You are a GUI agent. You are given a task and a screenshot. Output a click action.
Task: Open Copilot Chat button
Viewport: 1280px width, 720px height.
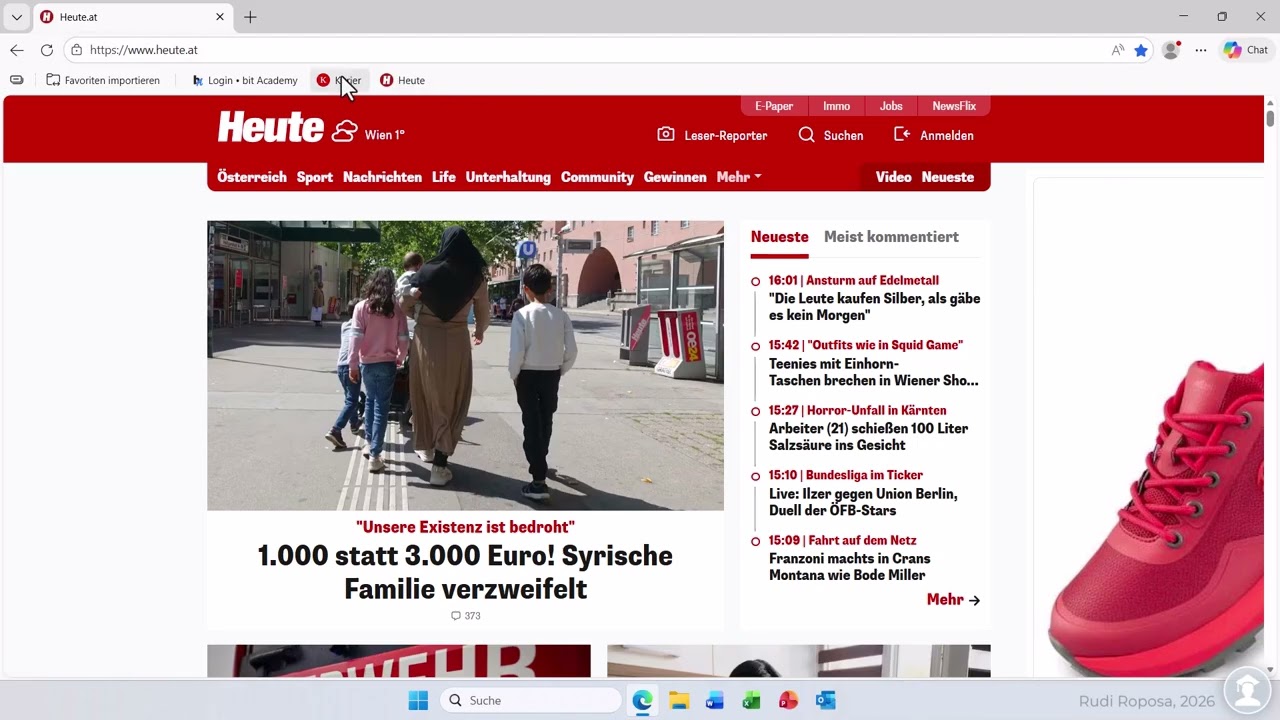click(1246, 50)
